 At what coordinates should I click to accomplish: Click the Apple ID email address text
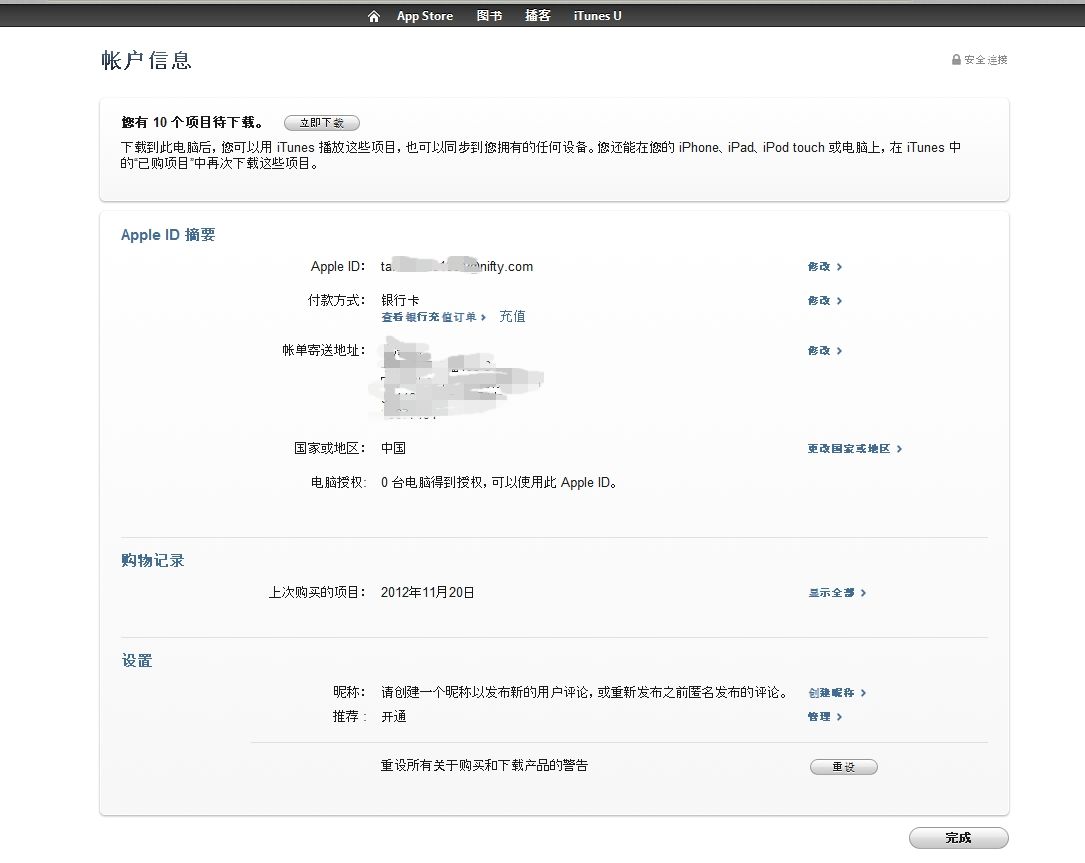click(x=457, y=267)
